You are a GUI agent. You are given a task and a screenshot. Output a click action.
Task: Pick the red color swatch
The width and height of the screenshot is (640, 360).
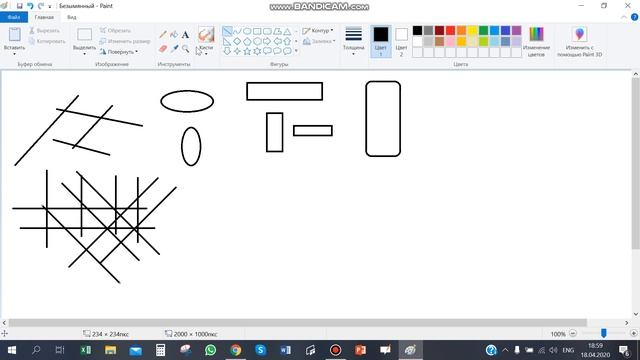pos(451,31)
